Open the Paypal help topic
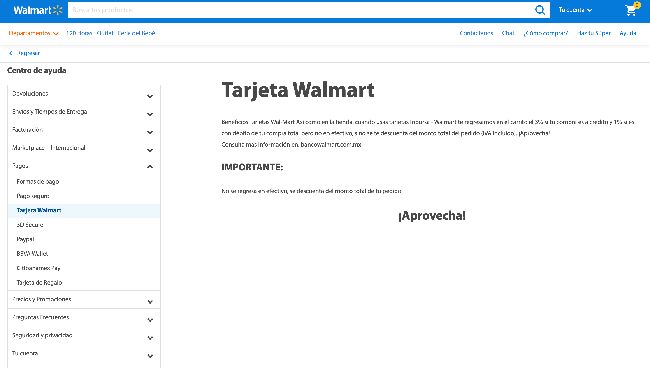Screen dimensions: 650x368 [x=25, y=239]
